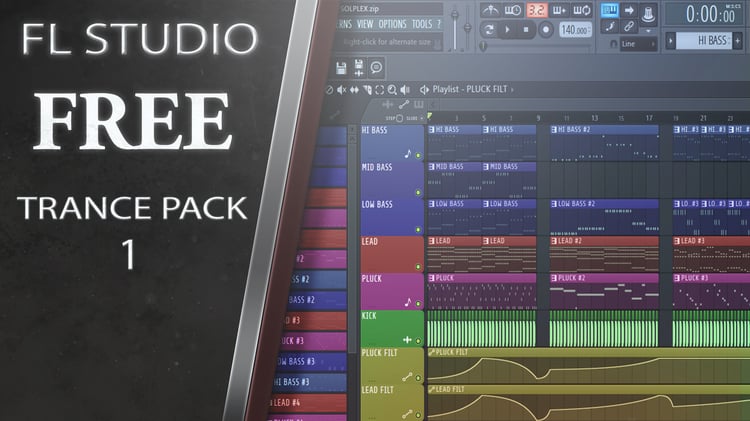The width and height of the screenshot is (750, 421).
Task: Toggle loop recording icon
Action: 582,10
